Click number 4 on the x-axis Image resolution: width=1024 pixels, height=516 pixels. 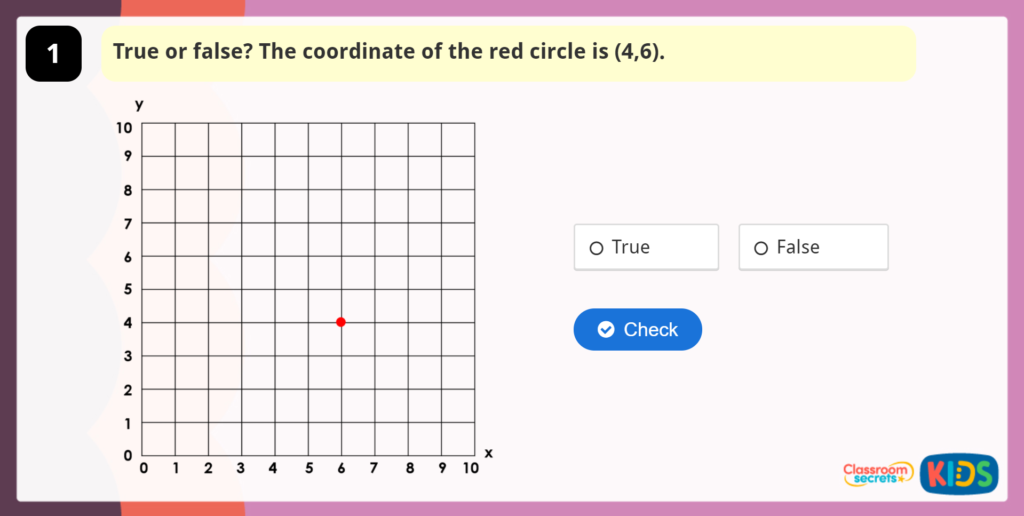tap(274, 468)
